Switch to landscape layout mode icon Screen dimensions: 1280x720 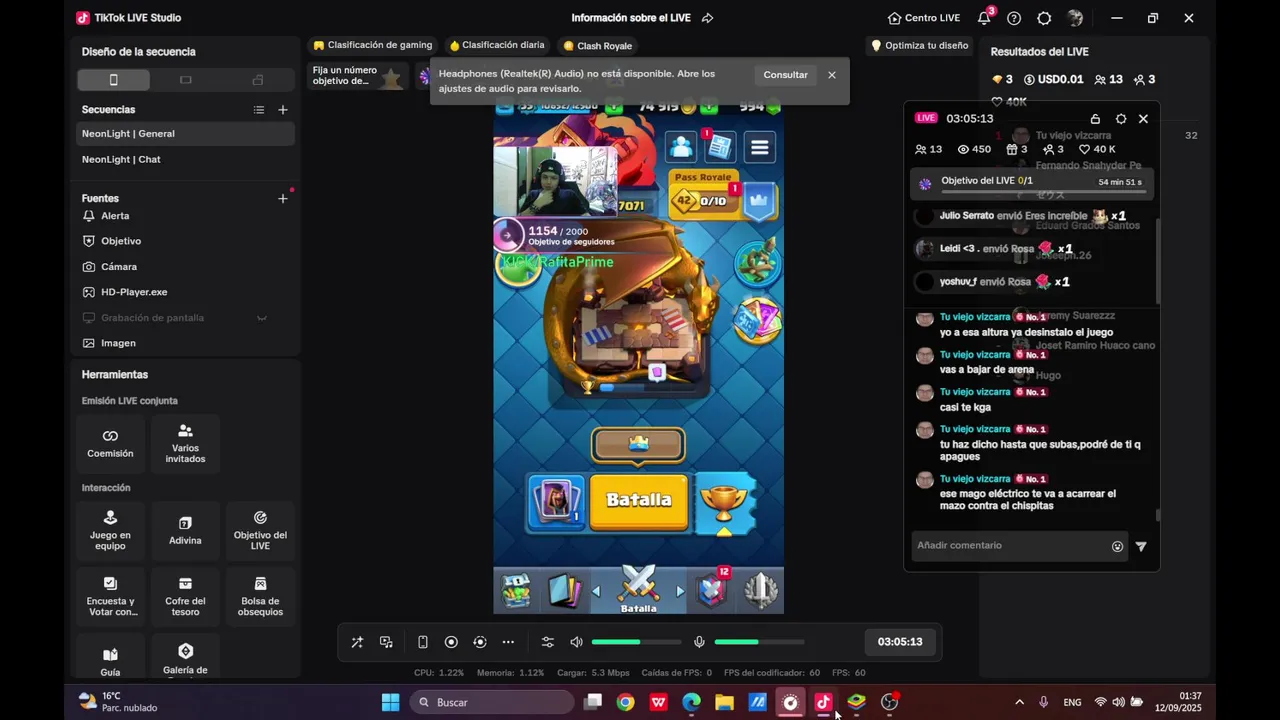pos(185,80)
